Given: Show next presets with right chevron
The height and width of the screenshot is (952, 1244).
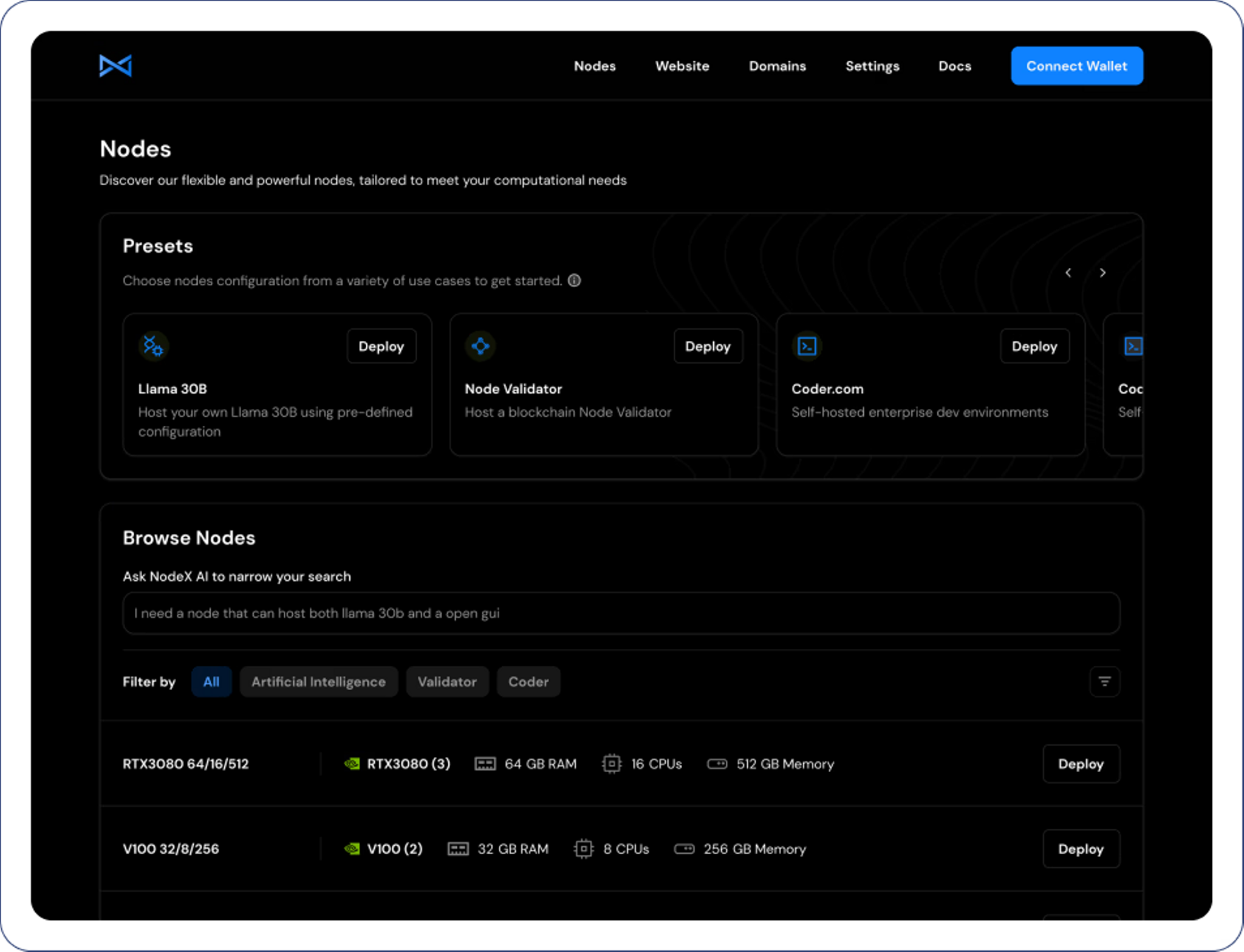Looking at the screenshot, I should (x=1102, y=273).
